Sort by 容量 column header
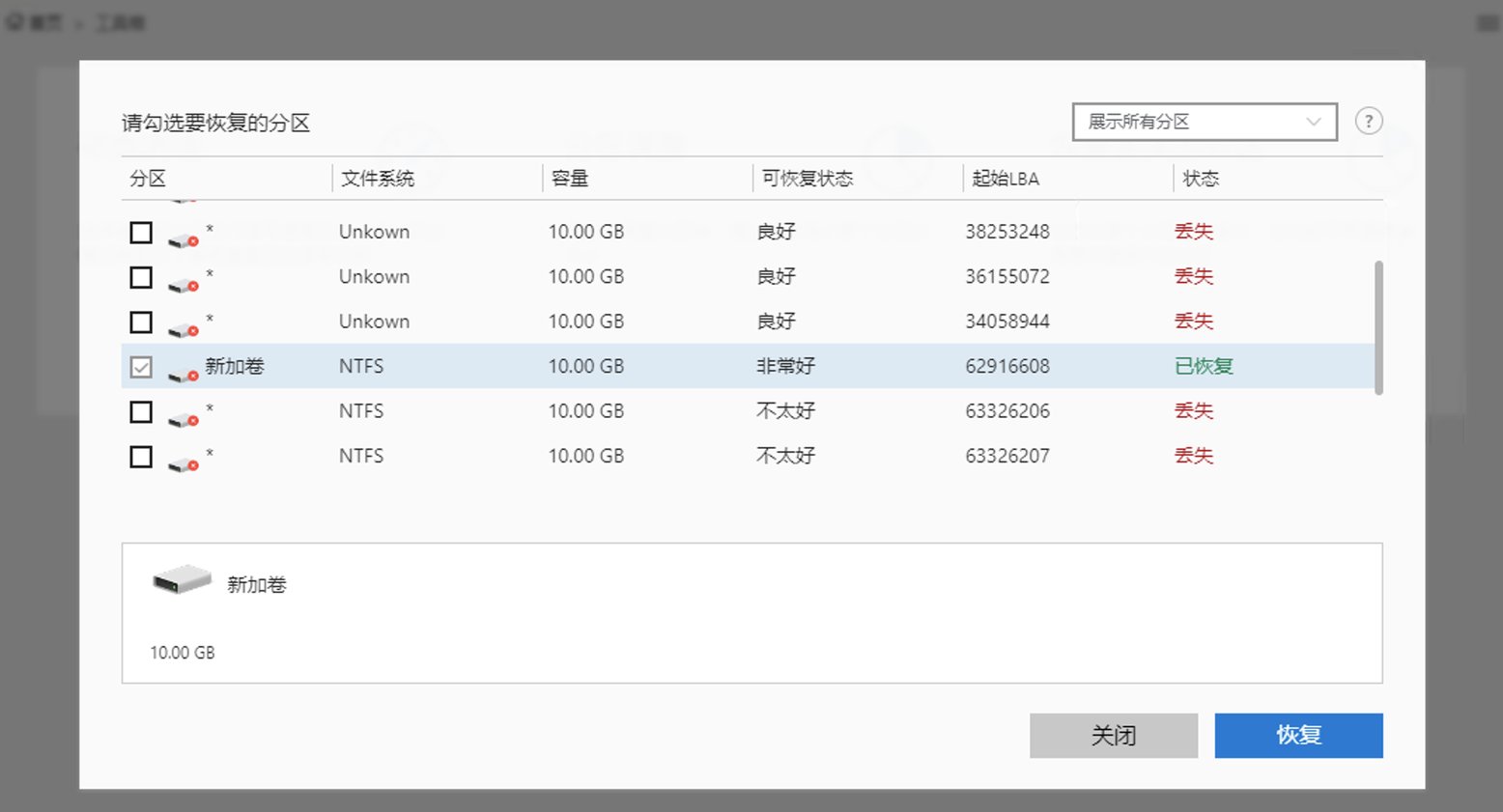Screen dimensions: 1503x812 coord(570,179)
